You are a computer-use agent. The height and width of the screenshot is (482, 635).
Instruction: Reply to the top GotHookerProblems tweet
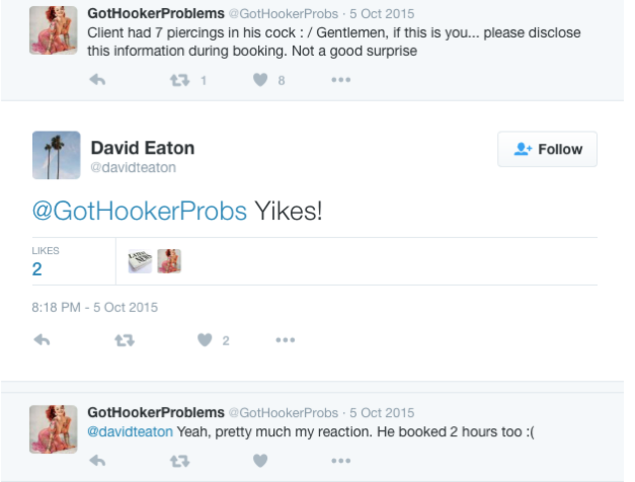point(97,80)
